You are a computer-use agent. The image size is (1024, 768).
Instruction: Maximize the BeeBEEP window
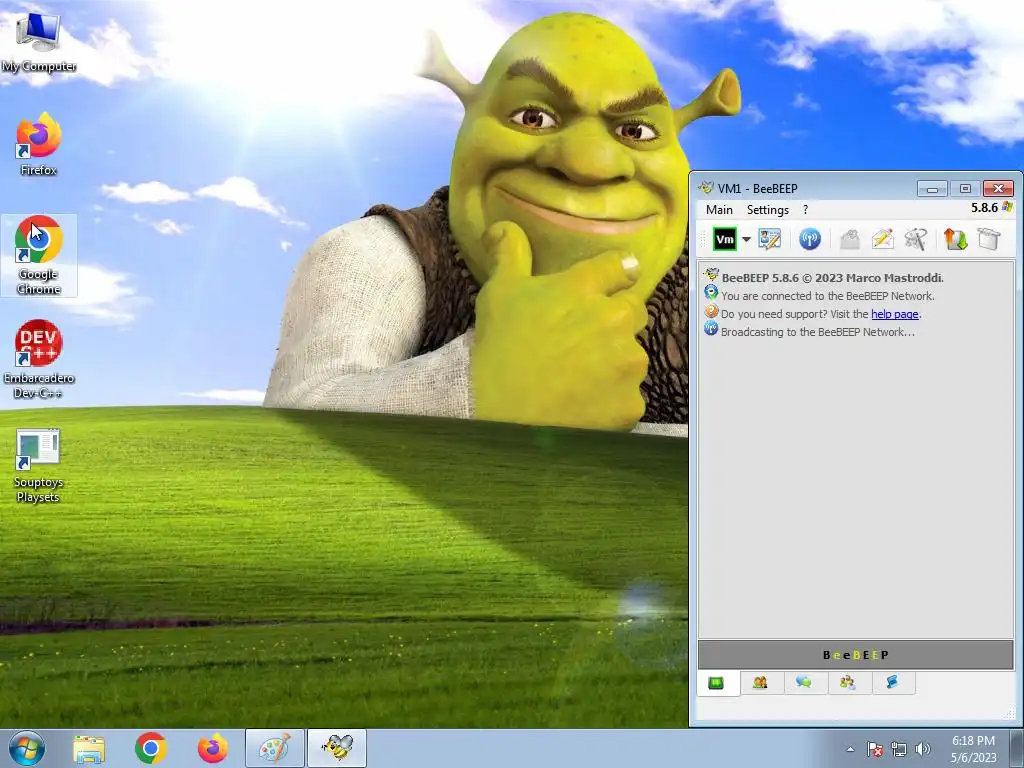(965, 189)
